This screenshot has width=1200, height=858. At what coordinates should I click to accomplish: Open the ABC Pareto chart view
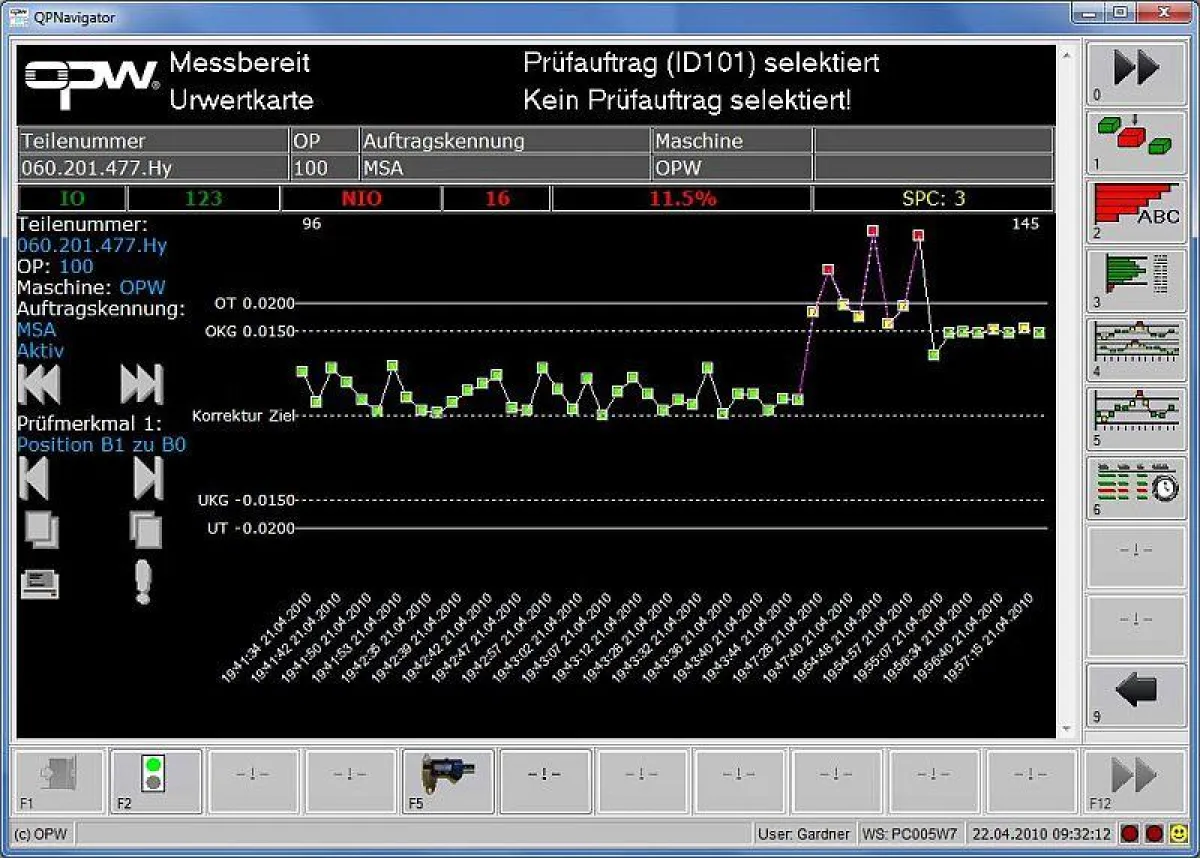pyautogui.click(x=1136, y=210)
